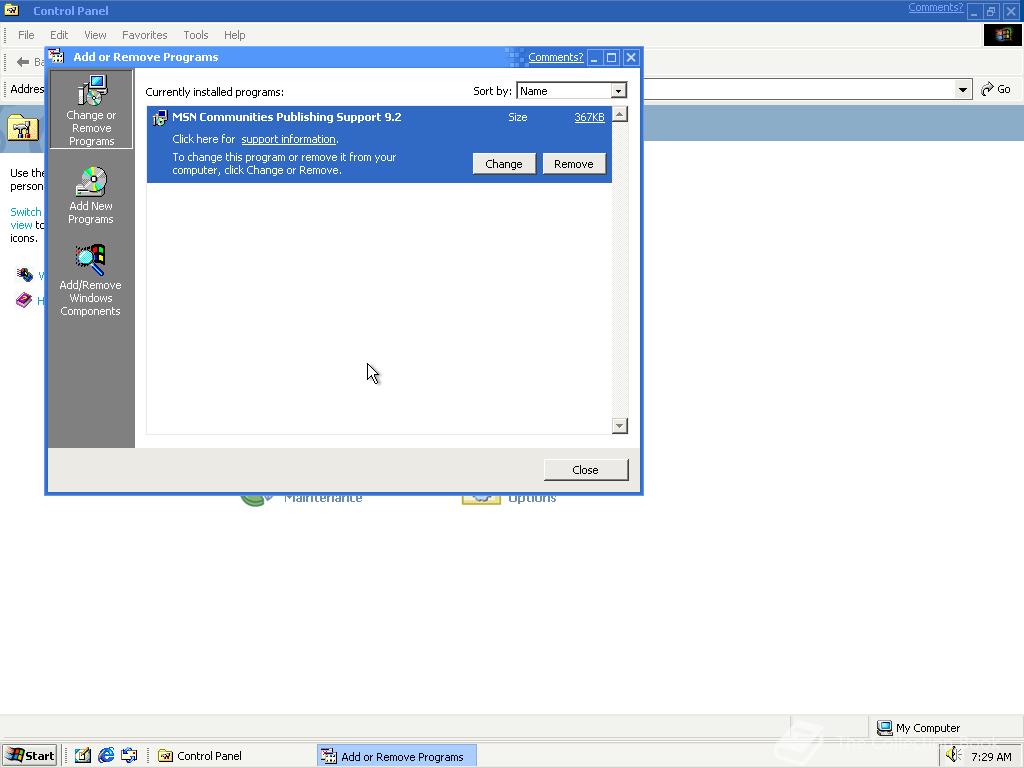Click the Switch view link in Control Panel
The image size is (1024, 768).
(24, 218)
